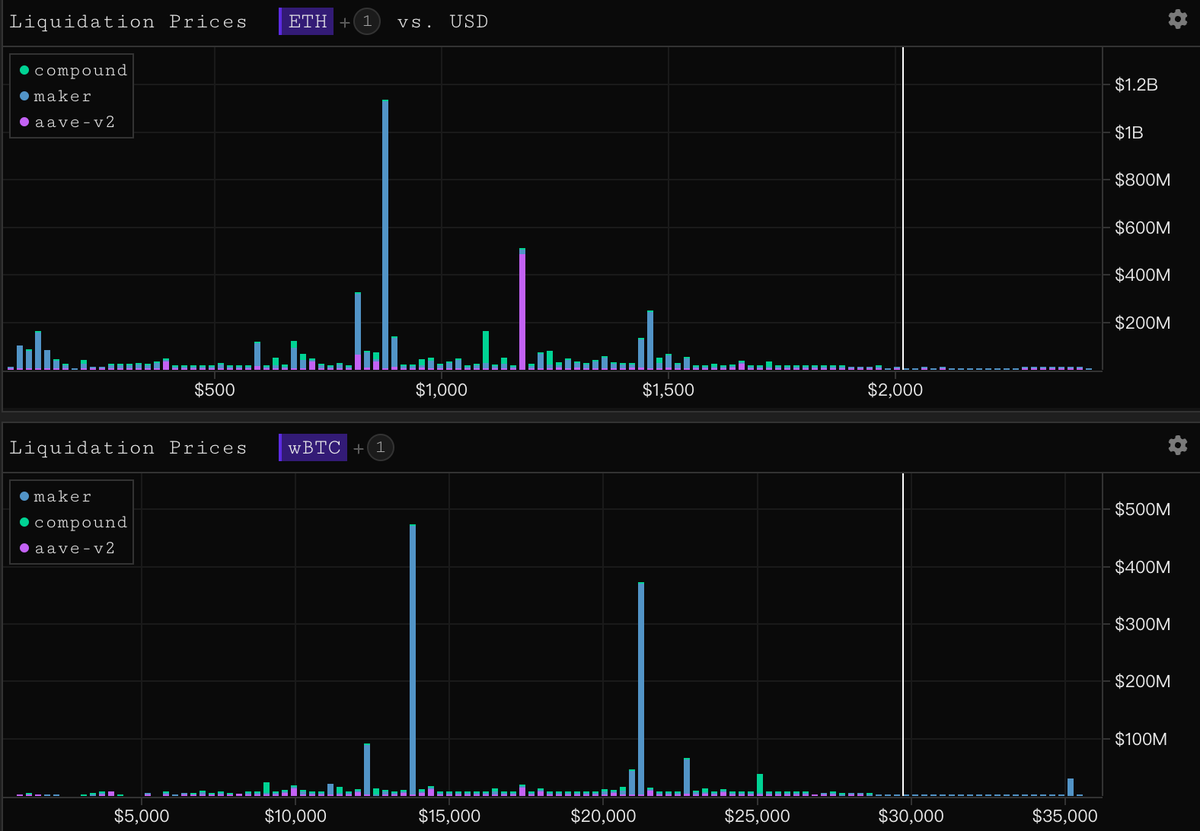1200x831 pixels.
Task: Click the $600M y-axis label
Action: (x=1142, y=228)
